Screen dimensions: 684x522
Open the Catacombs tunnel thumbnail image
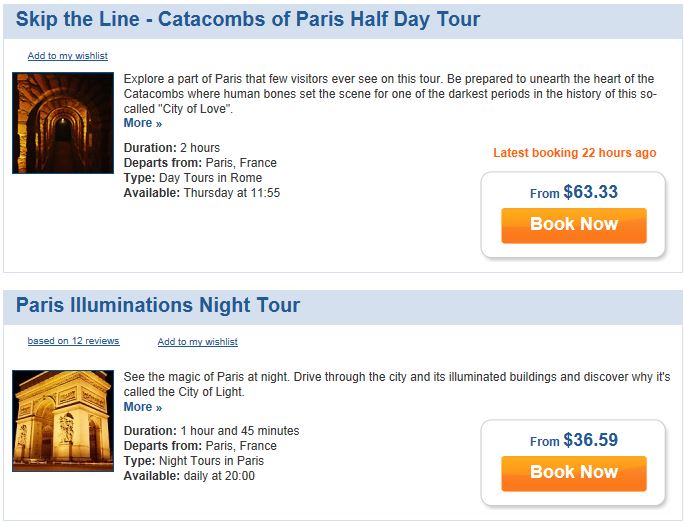63,123
